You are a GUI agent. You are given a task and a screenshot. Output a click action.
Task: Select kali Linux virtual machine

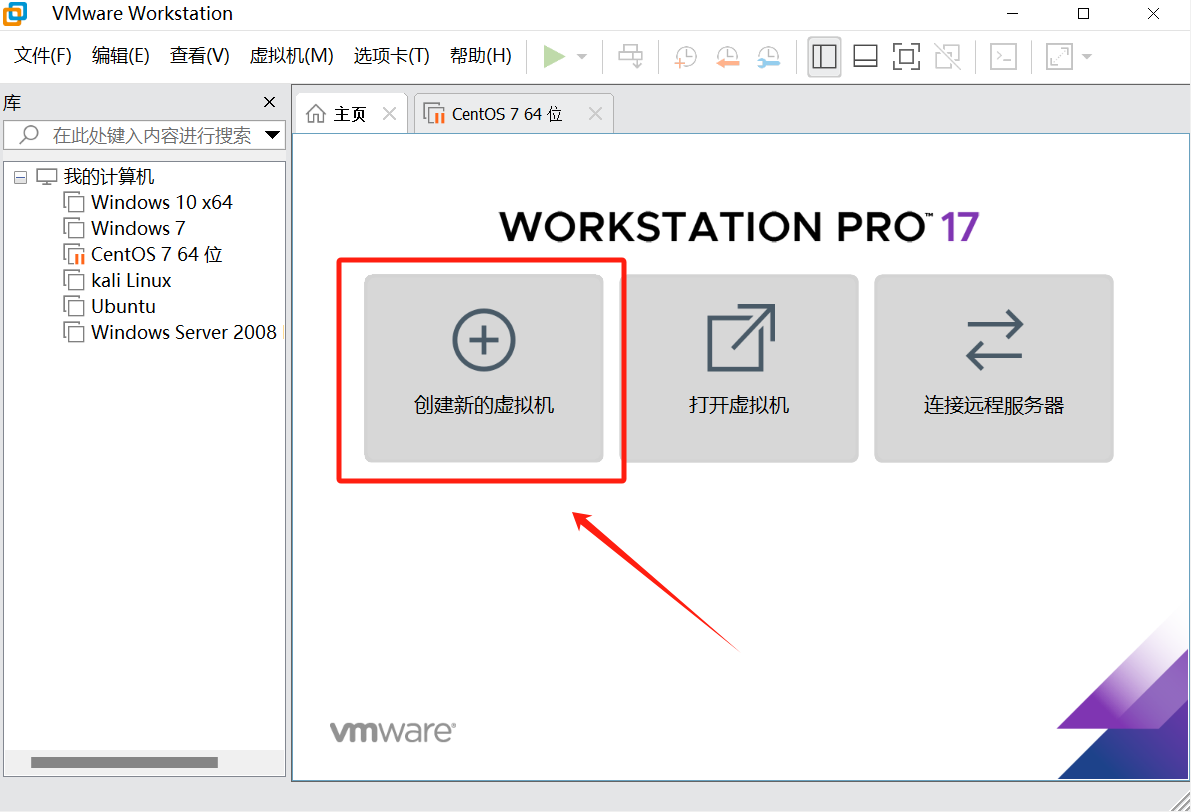pos(131,280)
